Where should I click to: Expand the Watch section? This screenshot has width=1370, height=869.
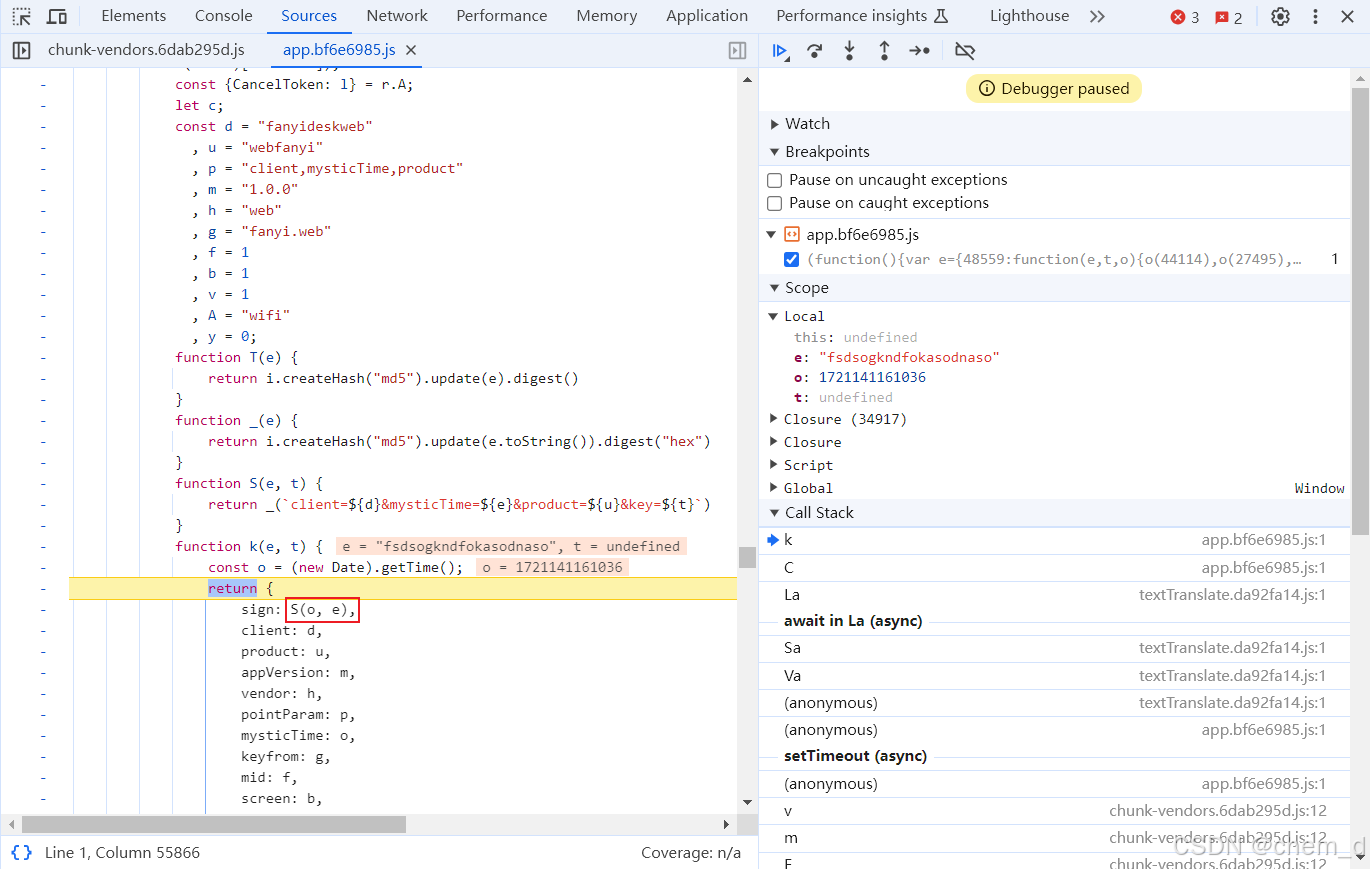coord(807,124)
